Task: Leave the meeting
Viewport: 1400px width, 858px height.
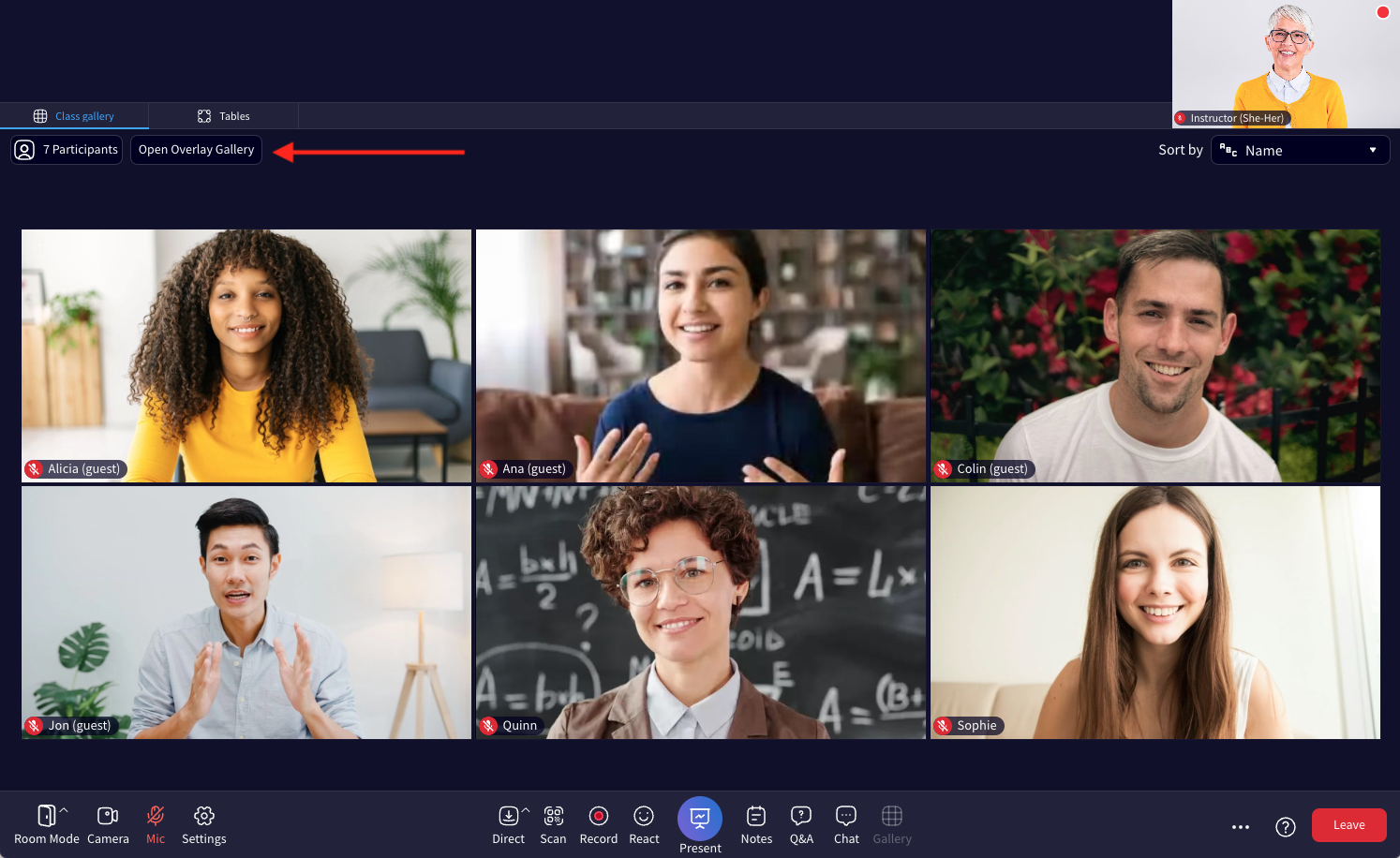Action: 1348,824
